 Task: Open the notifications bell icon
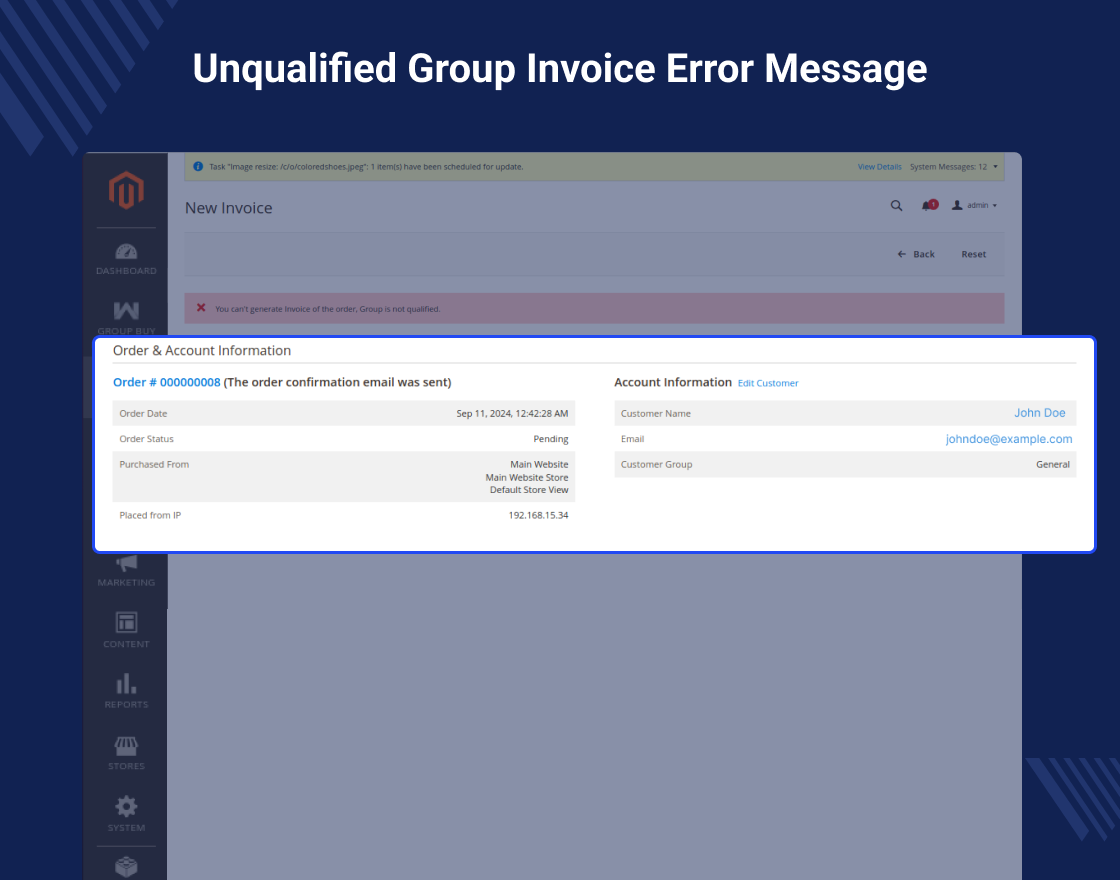[929, 206]
